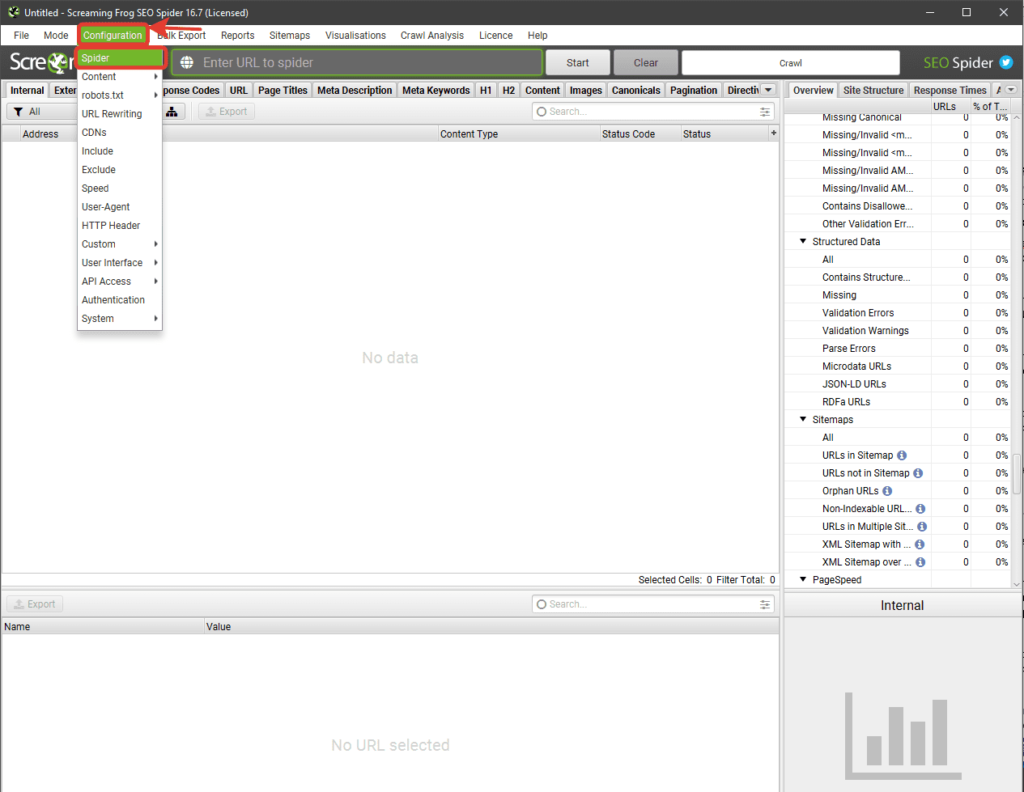Open upper search box options sliders icon

pyautogui.click(x=765, y=112)
